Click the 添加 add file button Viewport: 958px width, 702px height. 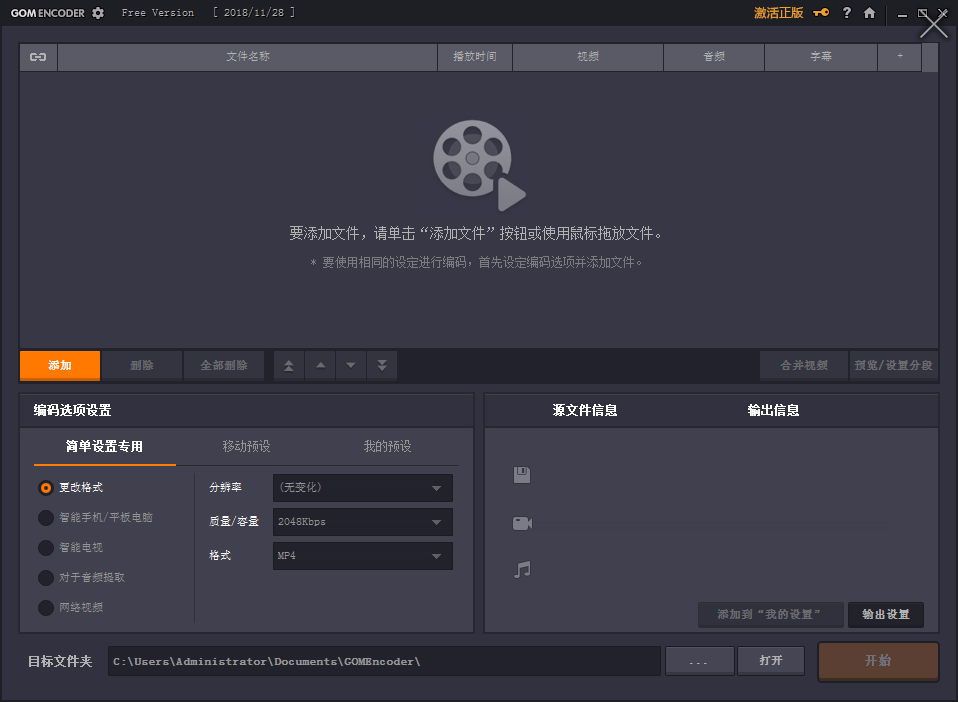pyautogui.click(x=59, y=365)
